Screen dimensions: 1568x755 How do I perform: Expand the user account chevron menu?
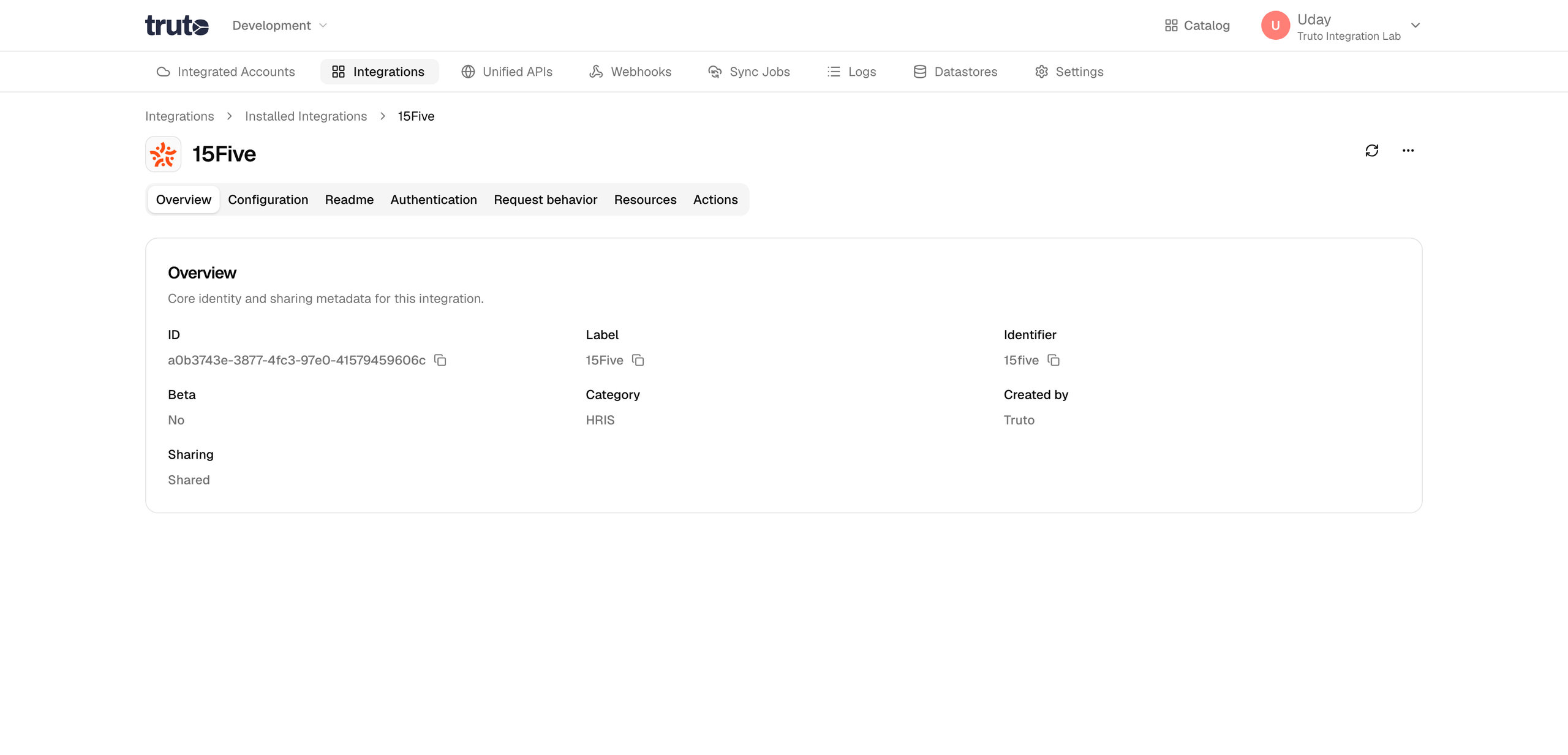(x=1415, y=26)
